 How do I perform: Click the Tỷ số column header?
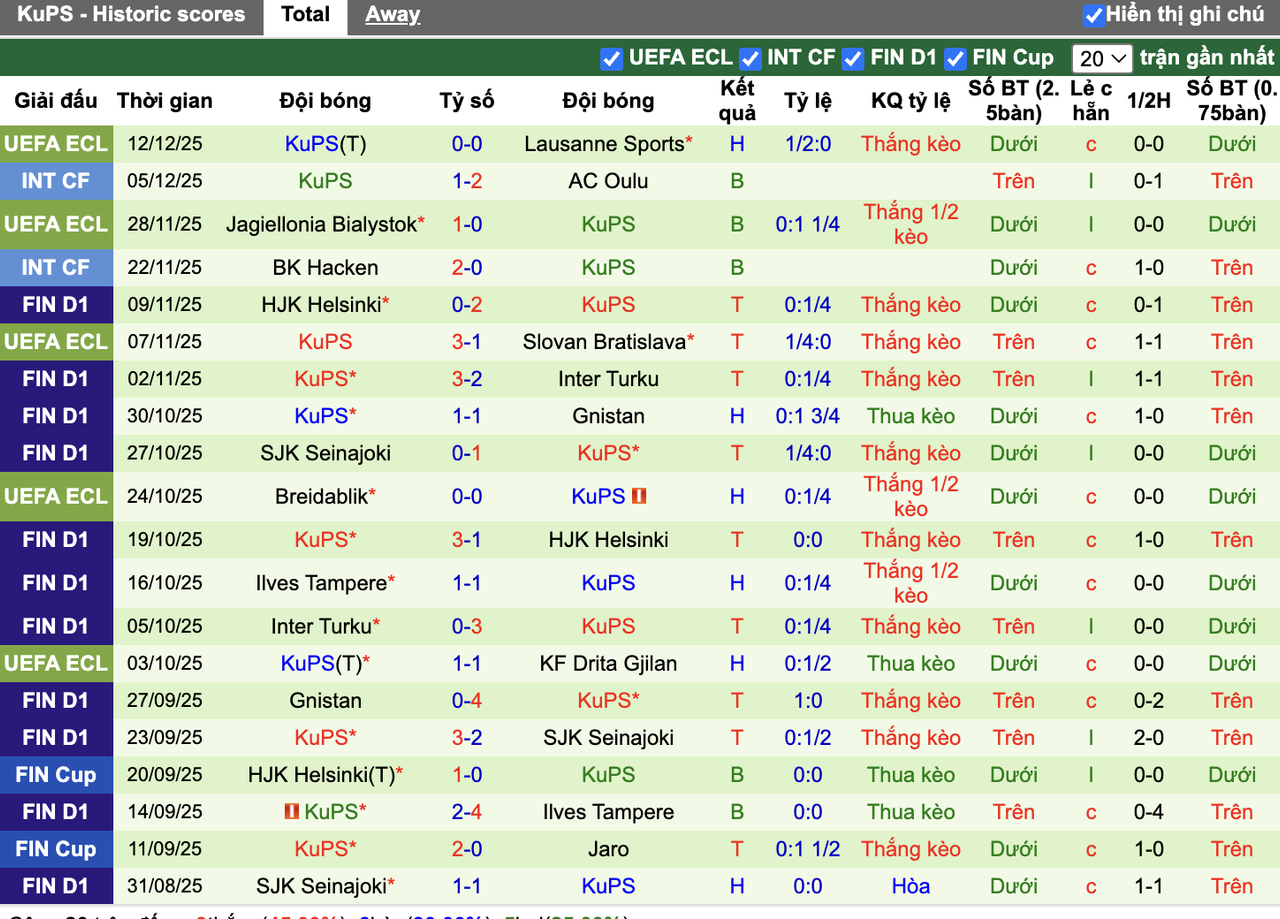coord(467,101)
